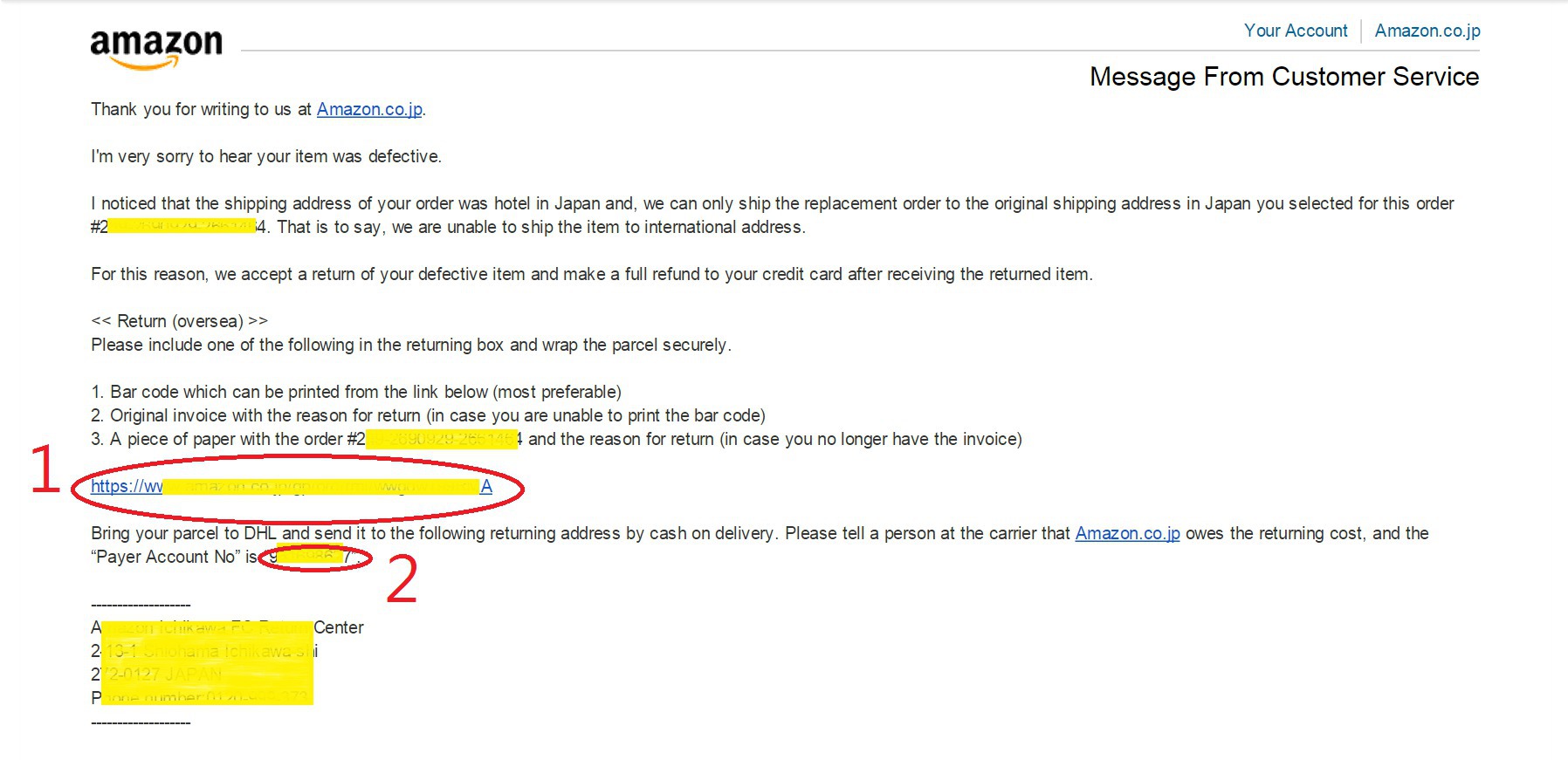Click "I'm very sorry to hear your item was defective."
The width and height of the screenshot is (1568, 760).
click(x=266, y=156)
